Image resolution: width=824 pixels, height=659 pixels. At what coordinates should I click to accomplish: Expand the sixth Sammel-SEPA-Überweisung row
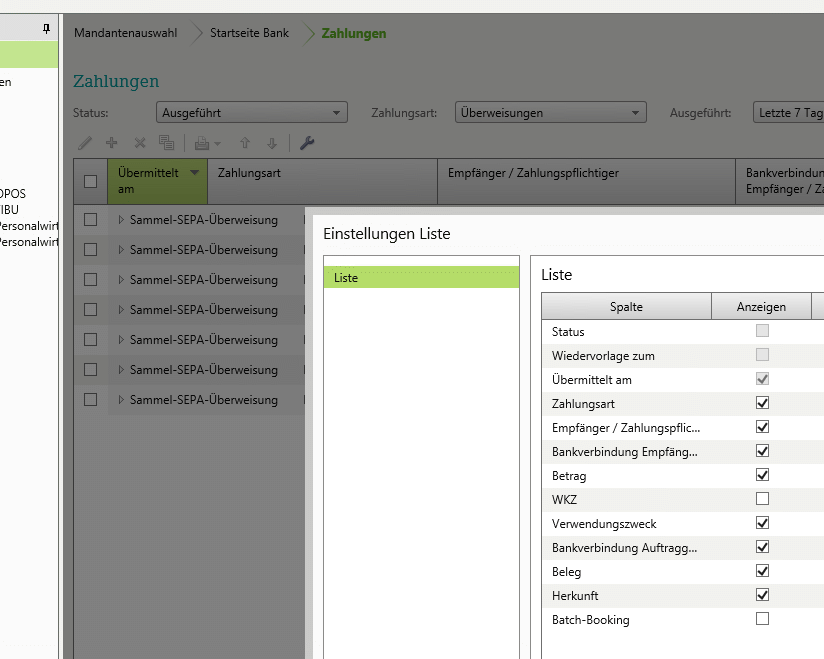[121, 369]
